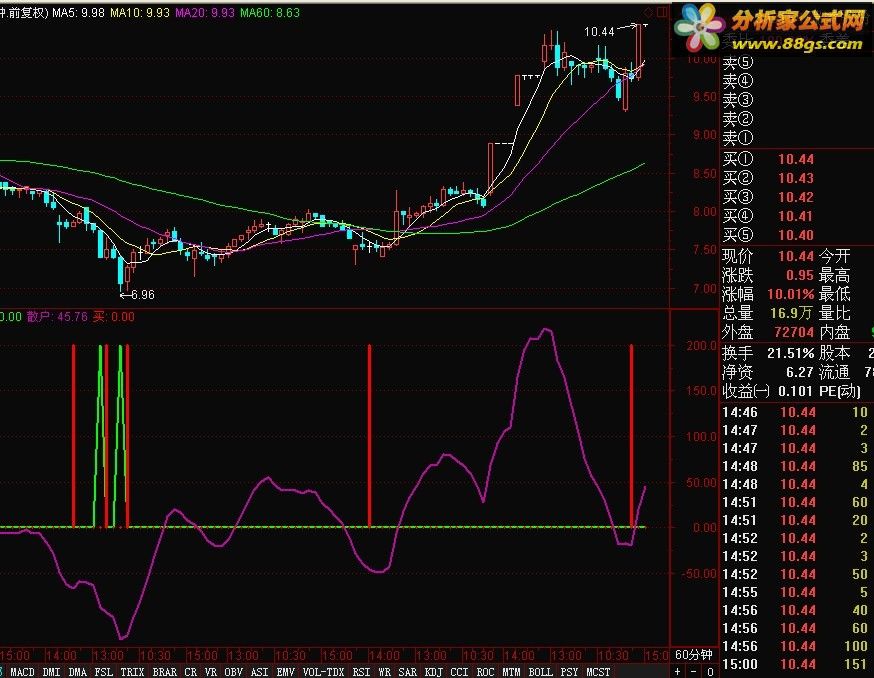Click the 外盘 value 72704
This screenshot has width=874, height=678.
pyautogui.click(x=794, y=332)
